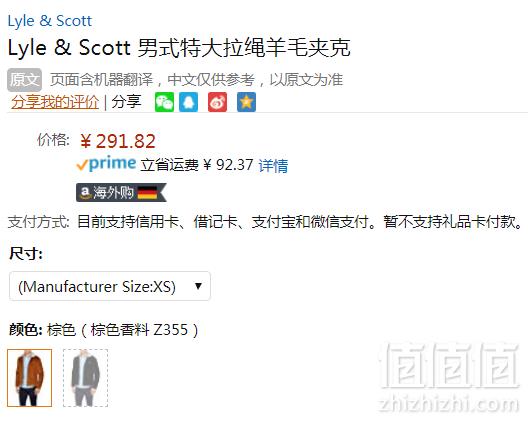Click the product title text
Viewport: 528px width, 421px height.
179,47
